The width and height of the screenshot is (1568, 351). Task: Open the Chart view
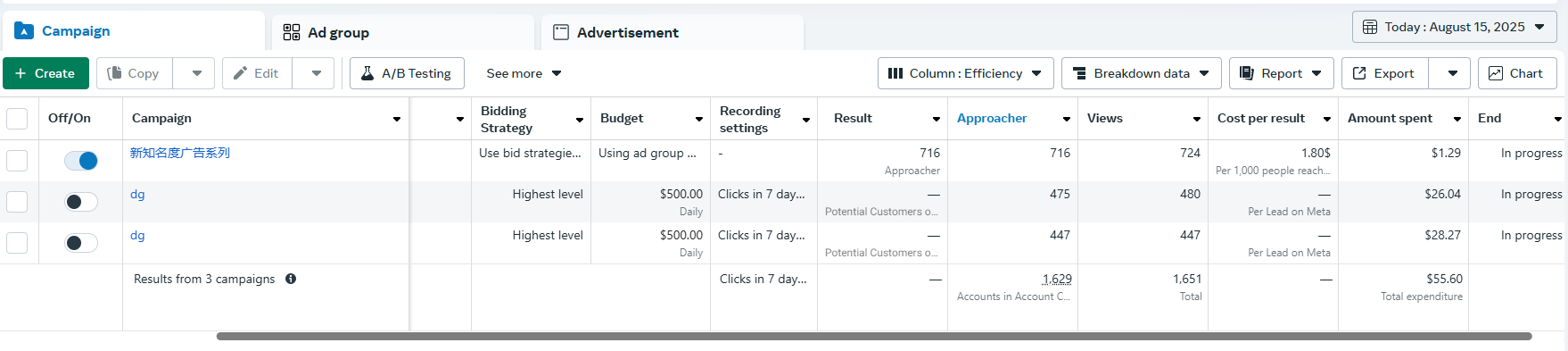tap(1517, 73)
